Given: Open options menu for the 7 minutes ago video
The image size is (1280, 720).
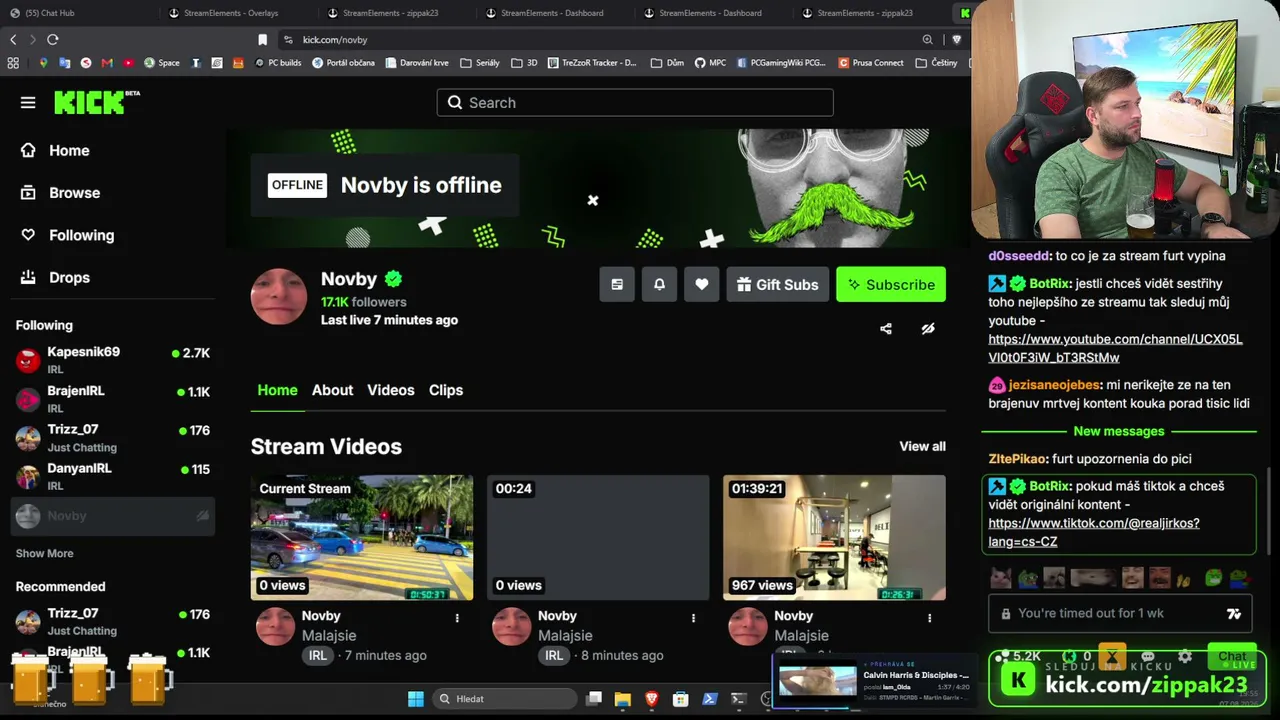Looking at the screenshot, I should pos(457,618).
